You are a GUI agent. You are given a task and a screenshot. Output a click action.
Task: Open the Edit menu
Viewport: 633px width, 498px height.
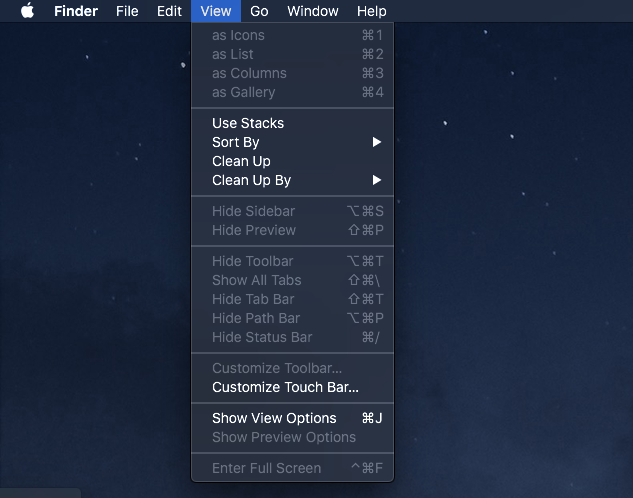click(x=169, y=11)
